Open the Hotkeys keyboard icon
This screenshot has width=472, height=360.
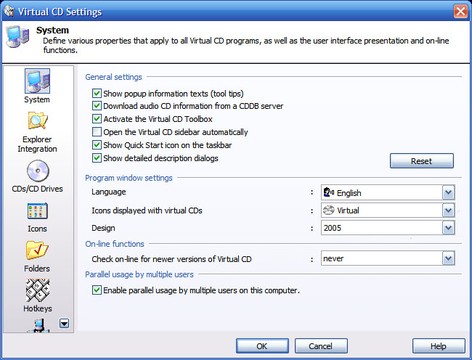(x=38, y=290)
